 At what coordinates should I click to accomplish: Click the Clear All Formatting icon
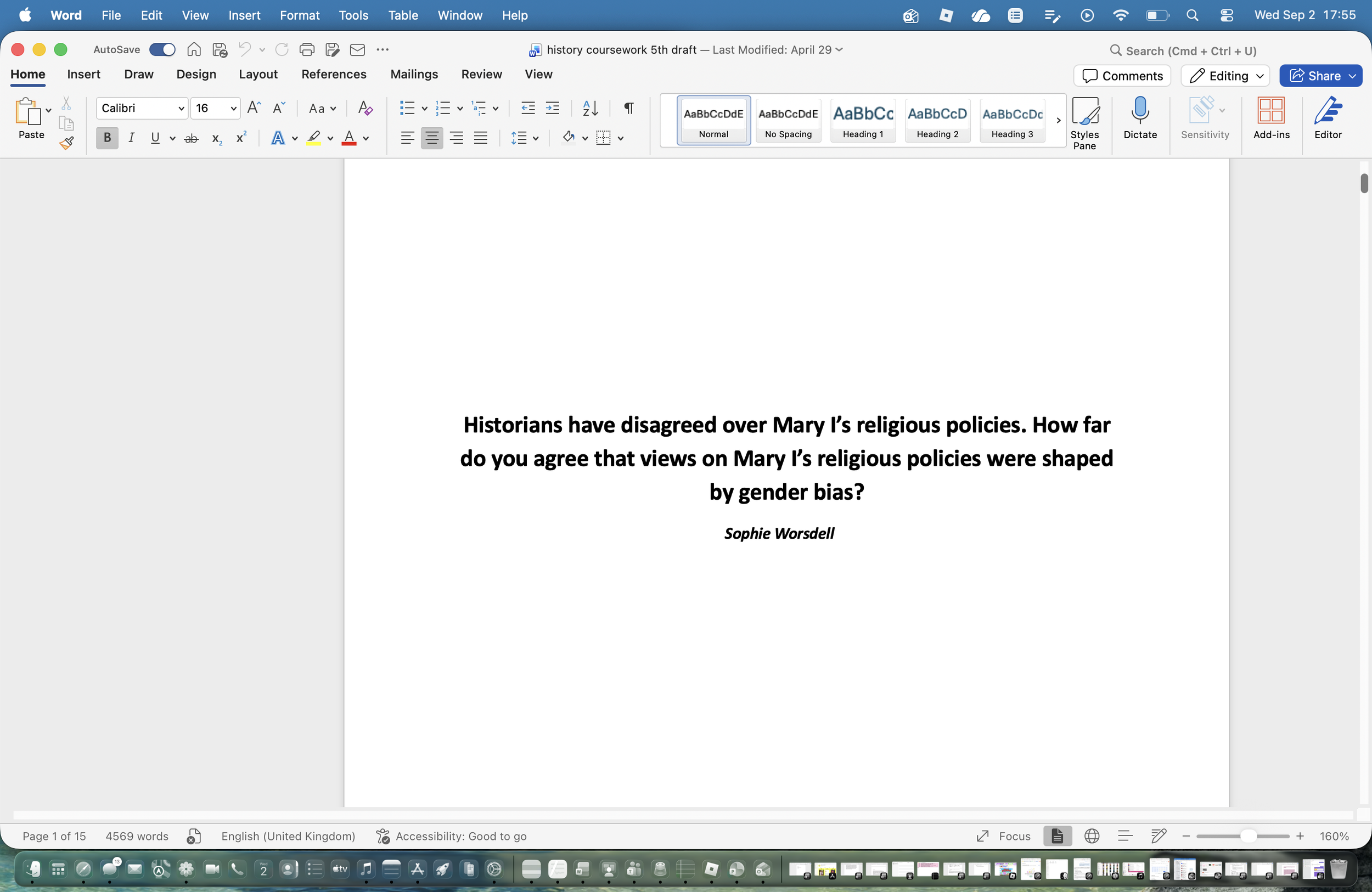(x=365, y=108)
